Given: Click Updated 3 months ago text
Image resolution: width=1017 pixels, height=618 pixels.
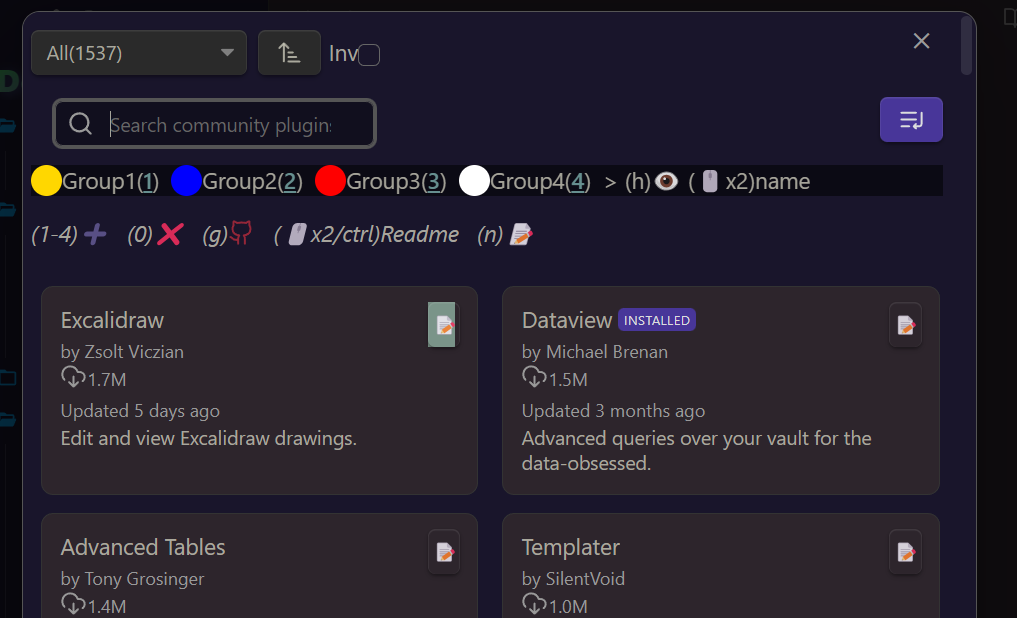Looking at the screenshot, I should coord(613,411).
